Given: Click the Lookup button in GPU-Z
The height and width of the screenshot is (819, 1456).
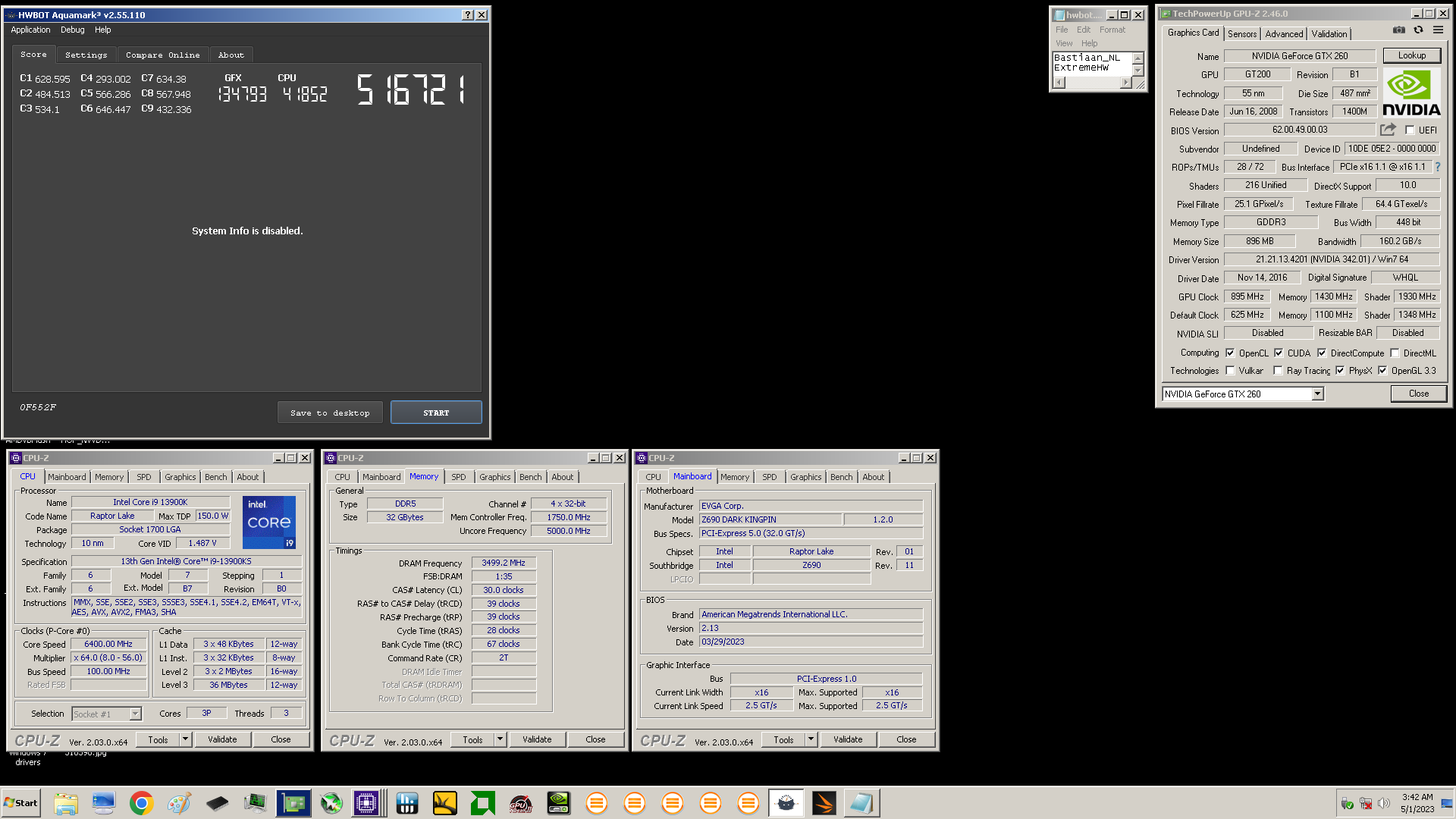Looking at the screenshot, I should click(1412, 55).
